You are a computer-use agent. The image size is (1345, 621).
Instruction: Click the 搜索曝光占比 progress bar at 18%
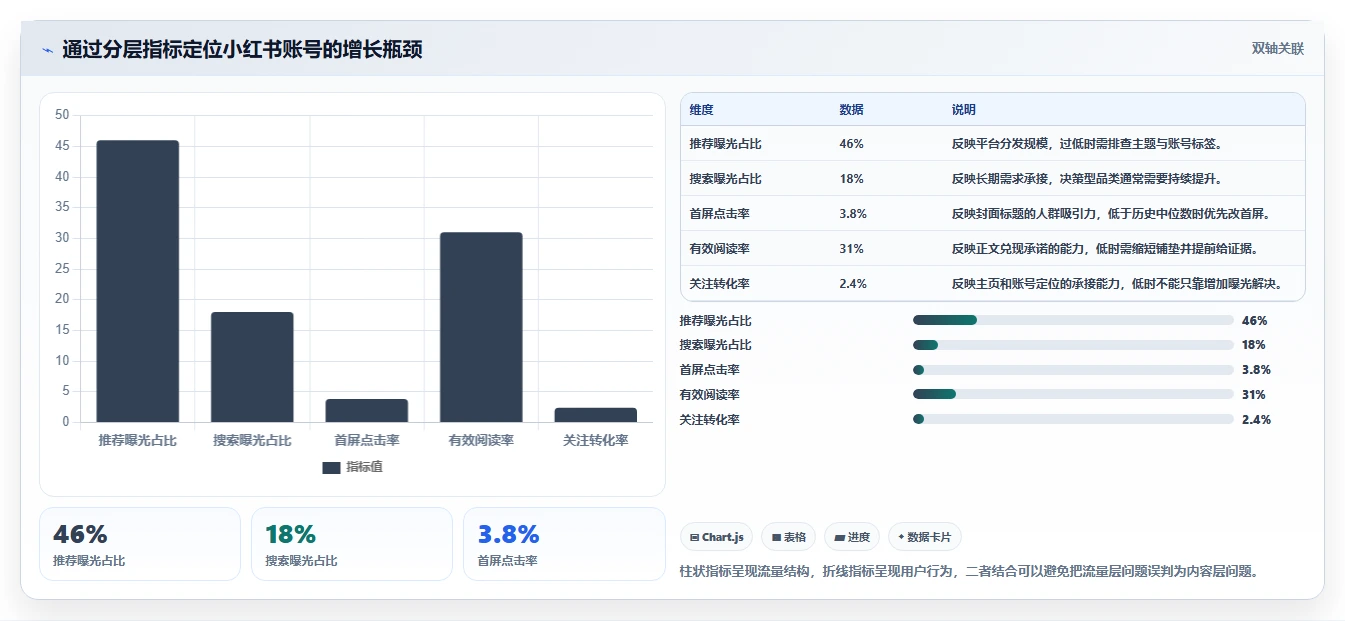pos(1073,345)
